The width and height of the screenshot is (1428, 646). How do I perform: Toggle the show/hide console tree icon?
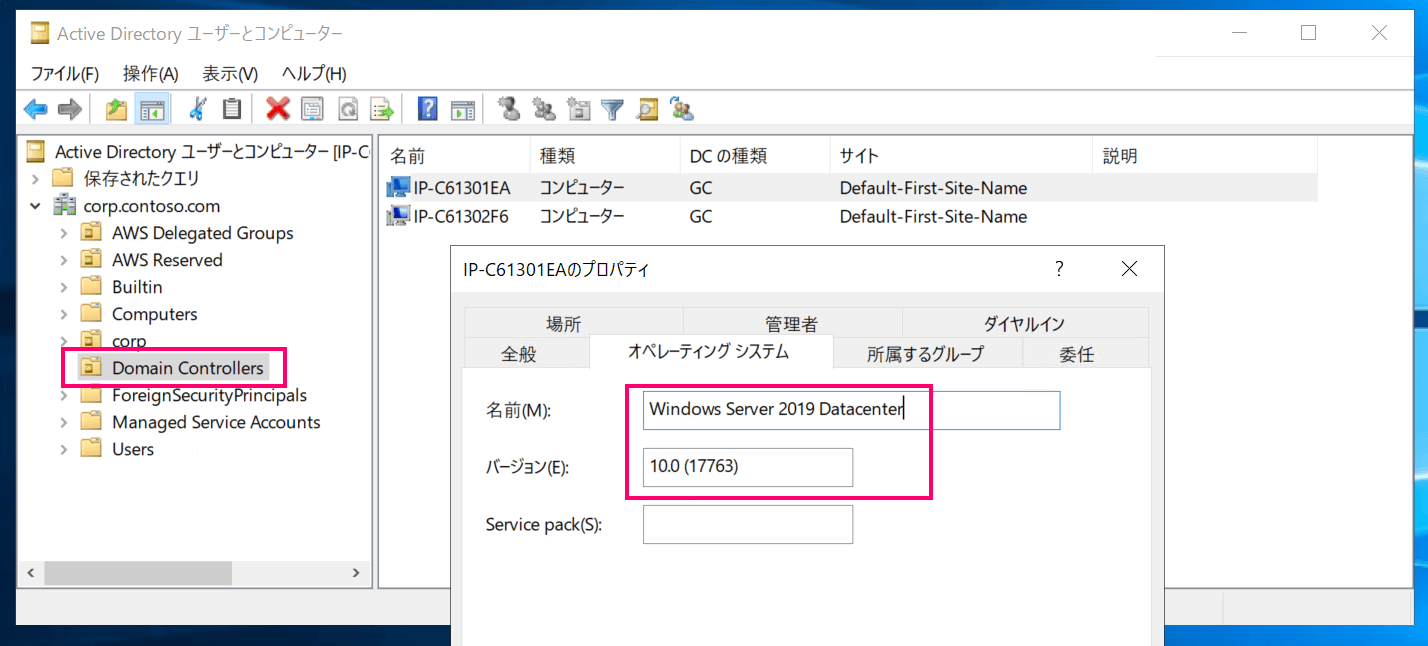point(152,109)
